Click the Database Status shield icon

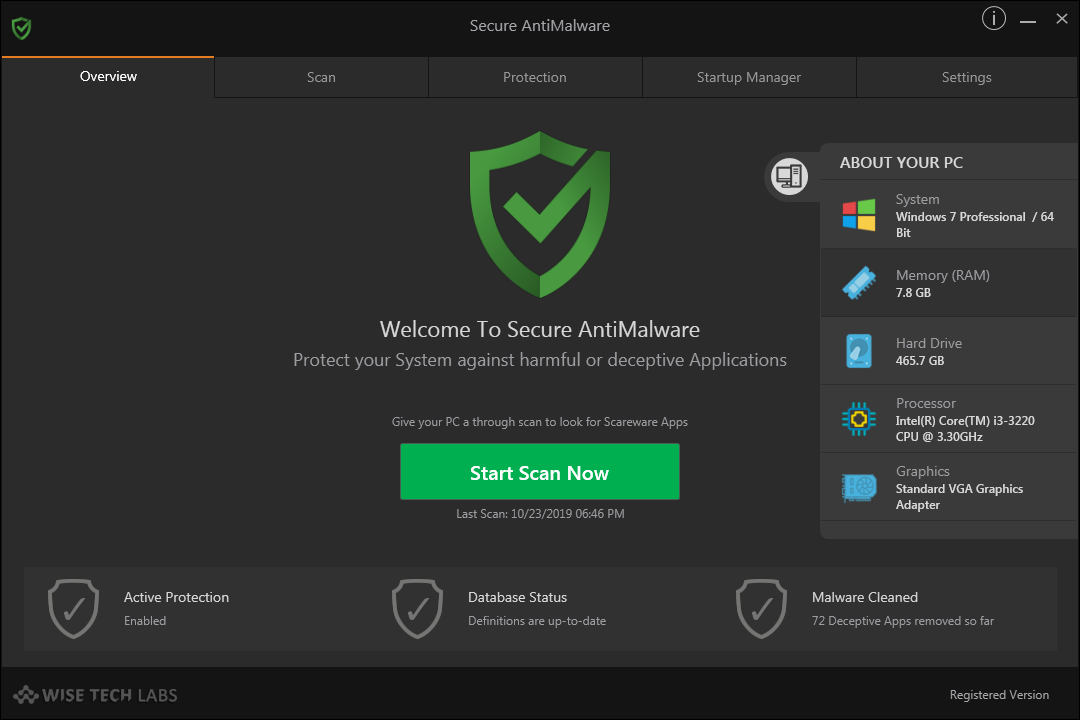(x=417, y=608)
